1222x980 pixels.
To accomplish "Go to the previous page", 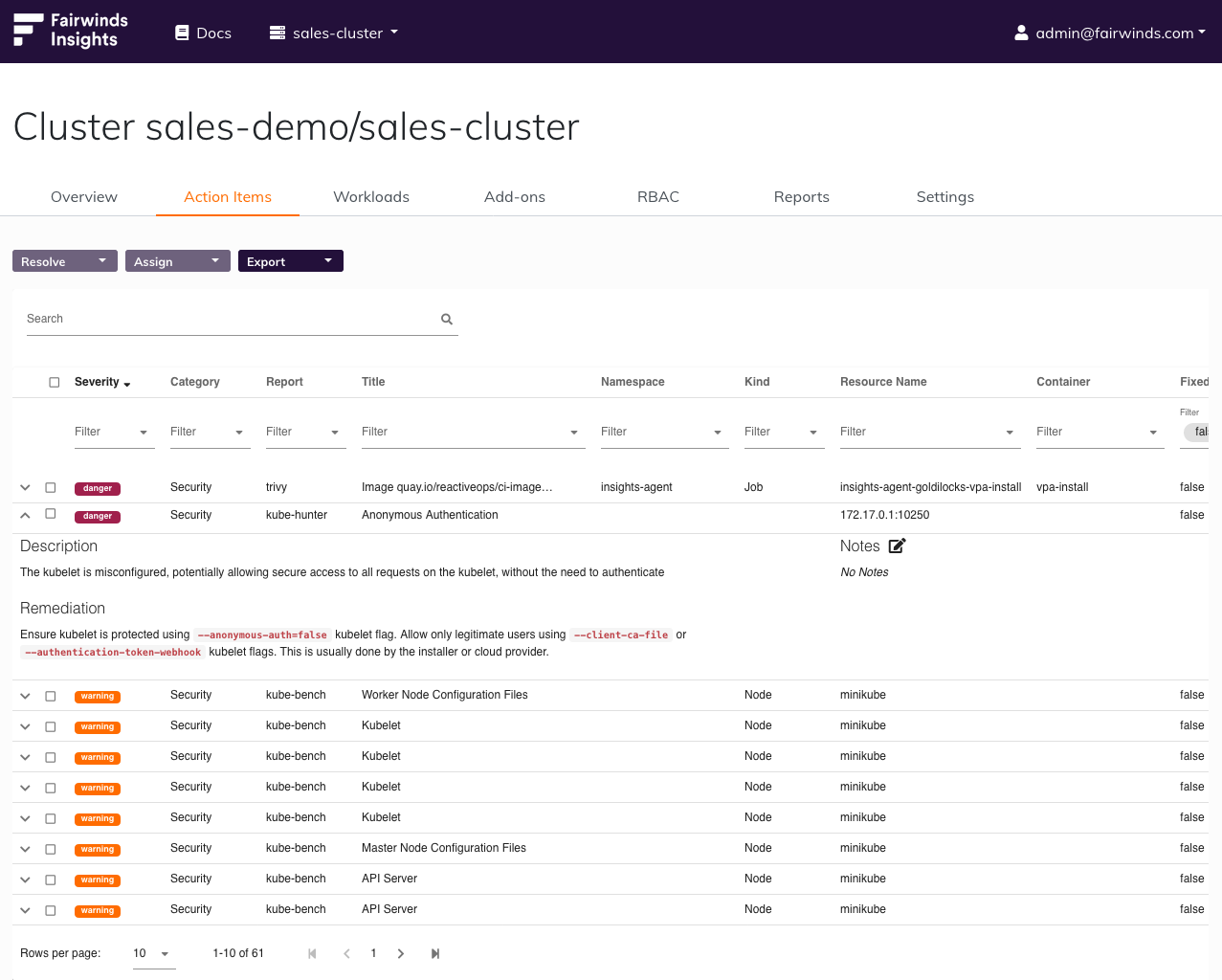I will (346, 953).
